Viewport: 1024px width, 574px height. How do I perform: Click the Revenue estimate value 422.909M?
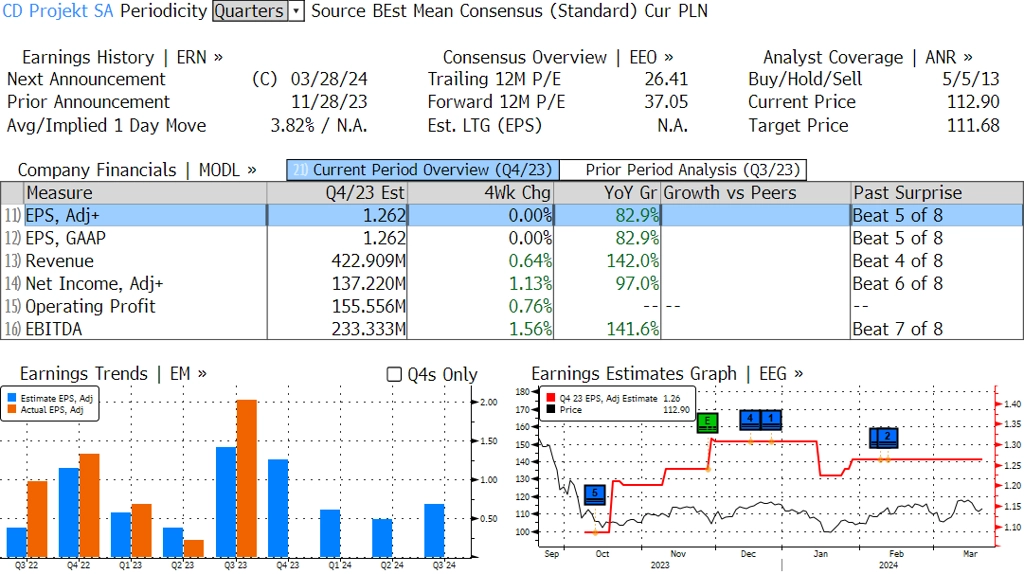(368, 261)
